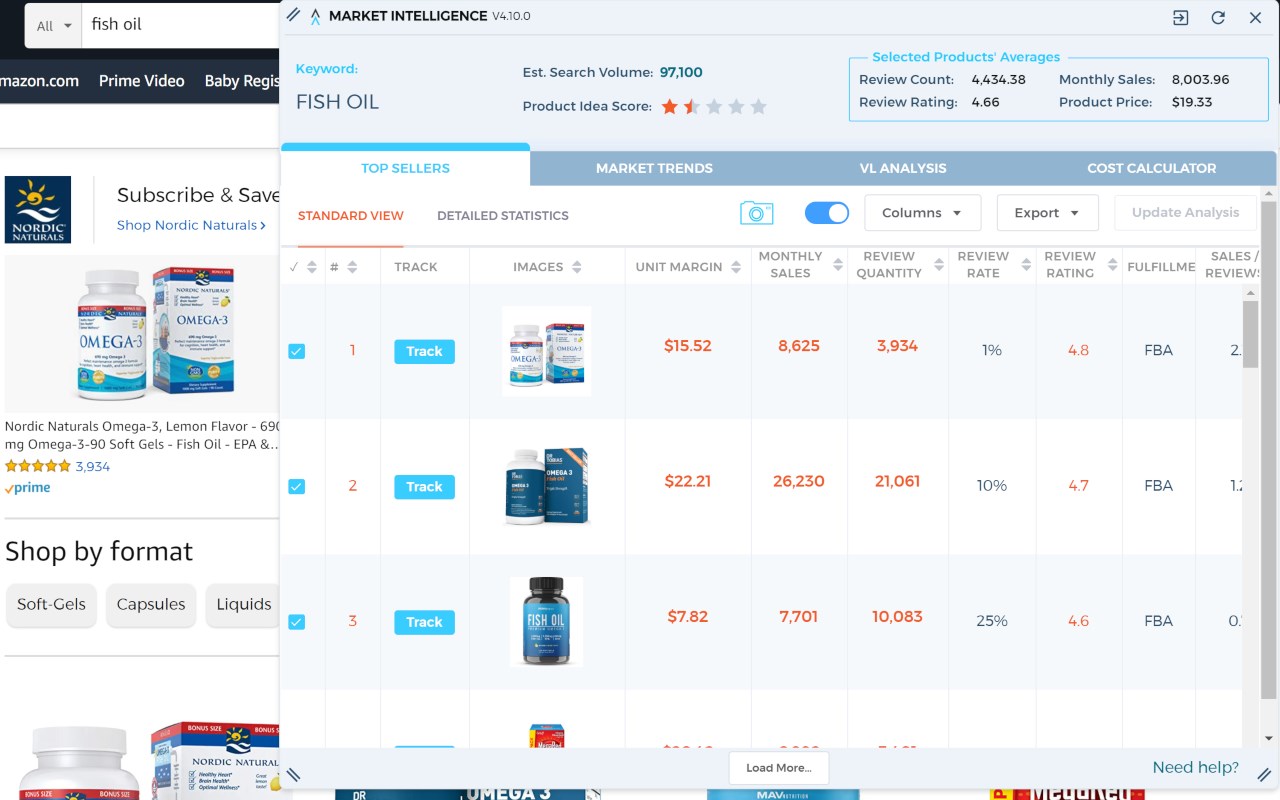Click the Product Idea Score star rating
1280x800 pixels.
pyautogui.click(x=714, y=106)
